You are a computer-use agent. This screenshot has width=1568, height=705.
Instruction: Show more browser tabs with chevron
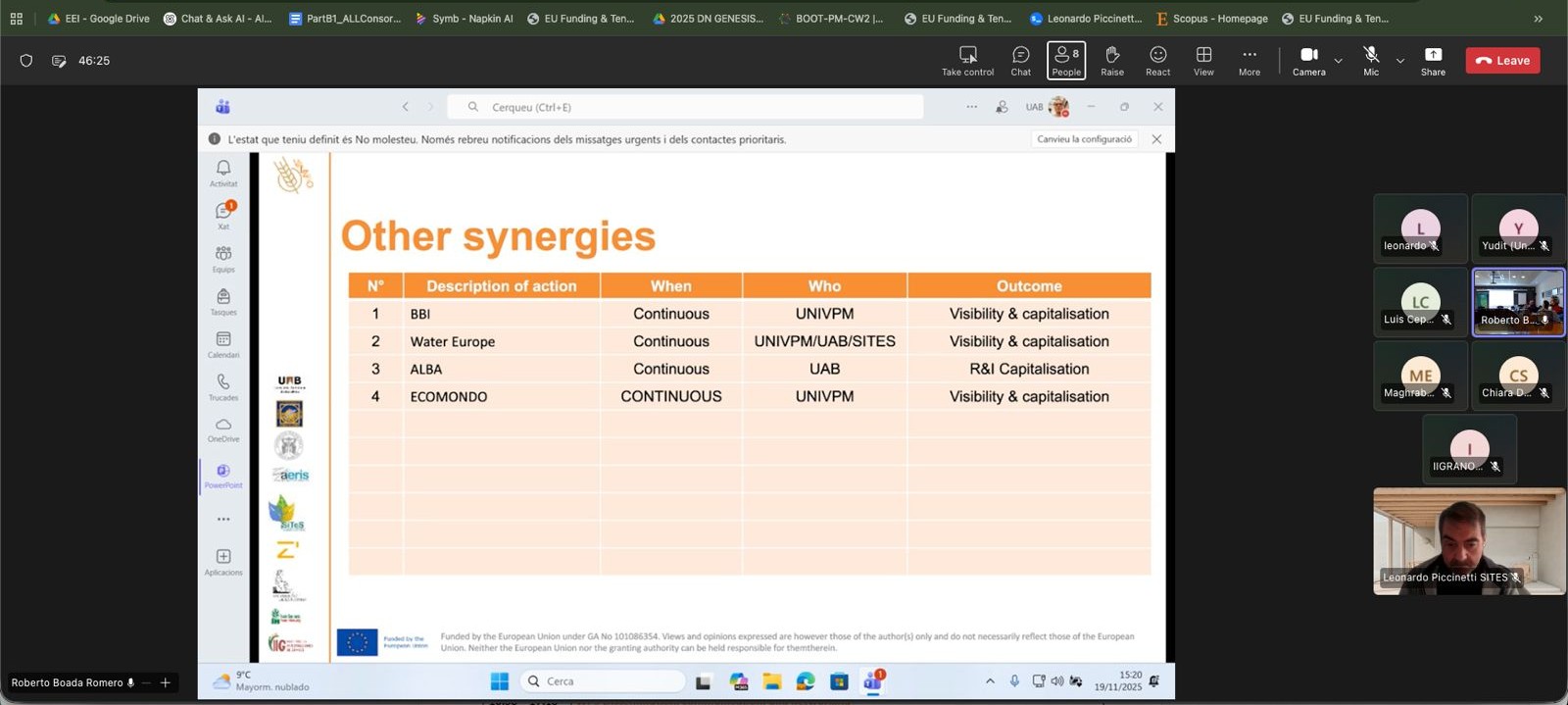tap(1538, 19)
